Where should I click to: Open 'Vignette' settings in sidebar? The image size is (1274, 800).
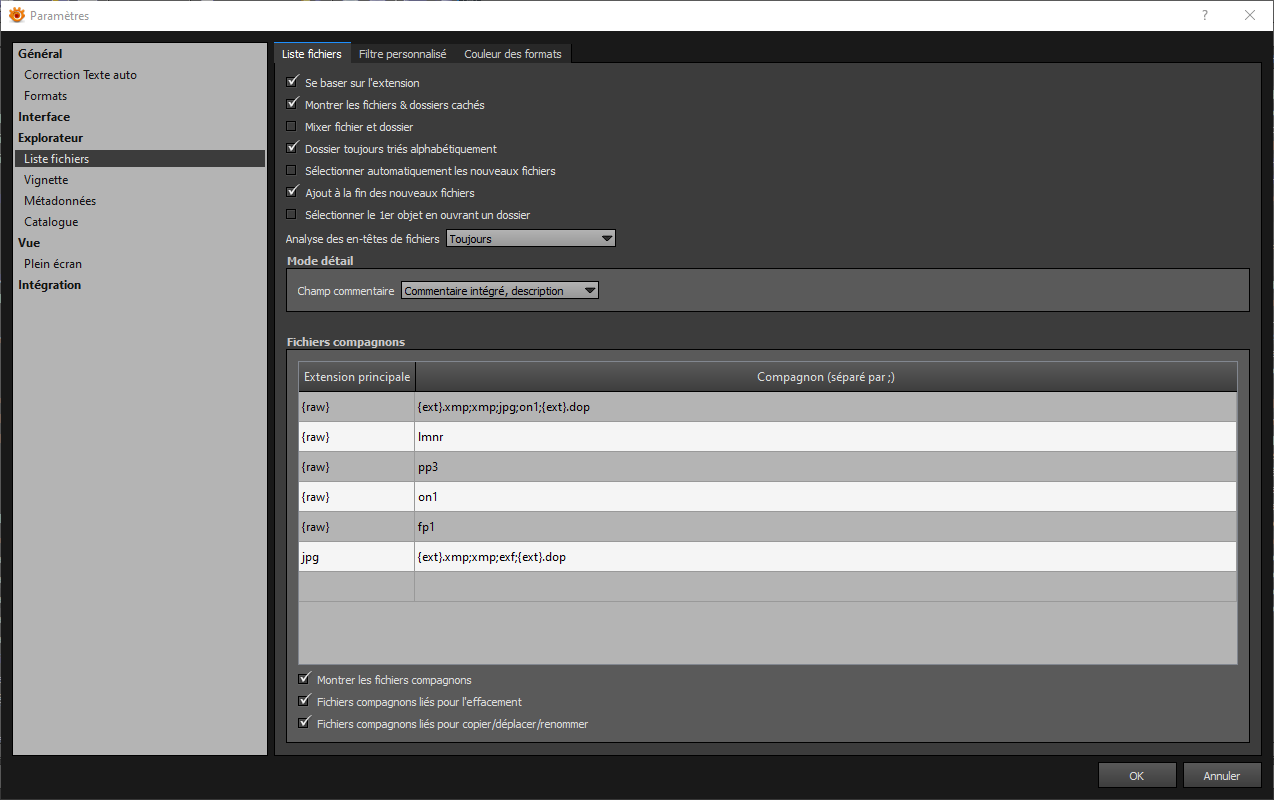[x=46, y=180]
